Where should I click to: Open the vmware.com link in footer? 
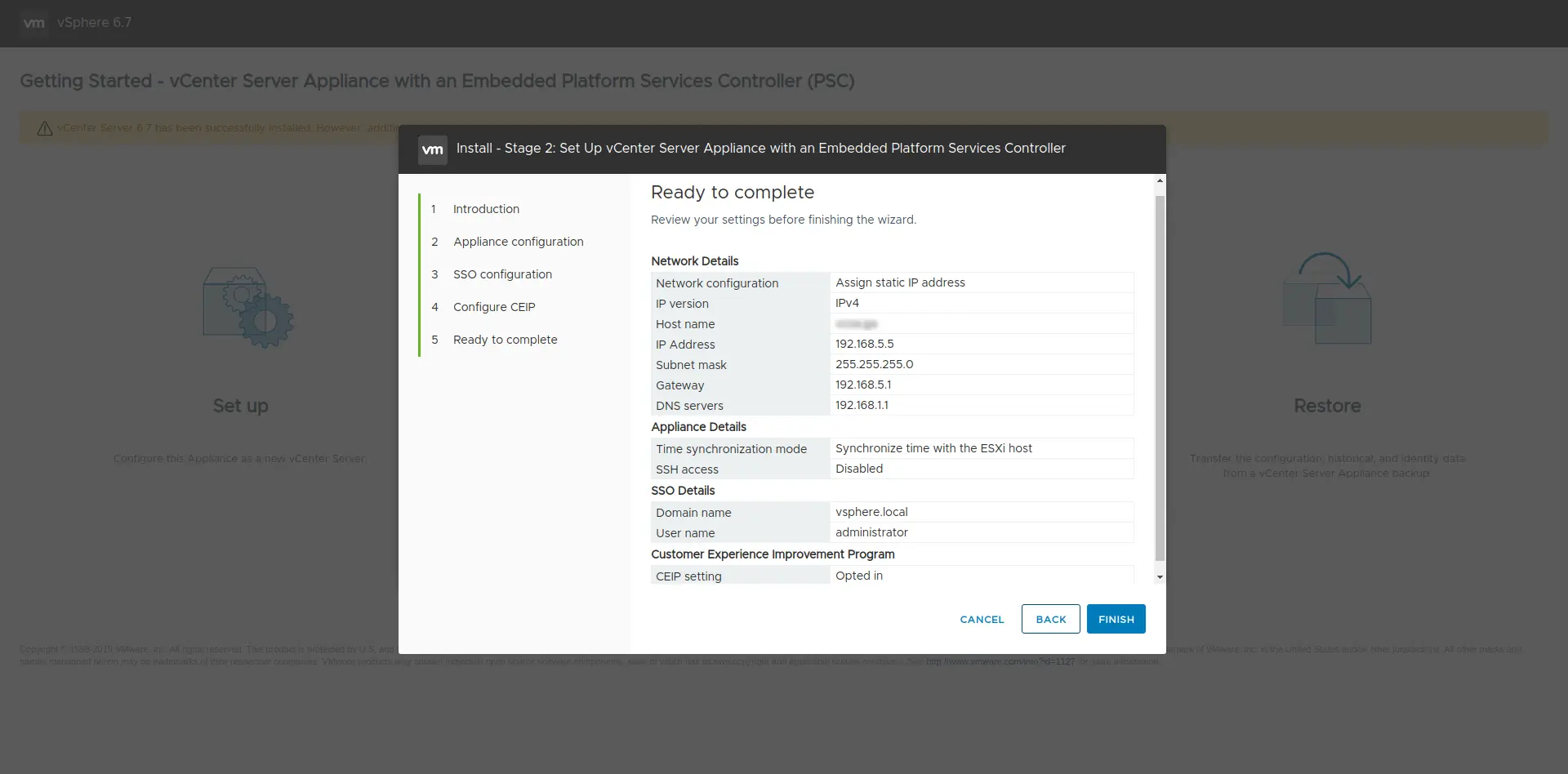1000,661
